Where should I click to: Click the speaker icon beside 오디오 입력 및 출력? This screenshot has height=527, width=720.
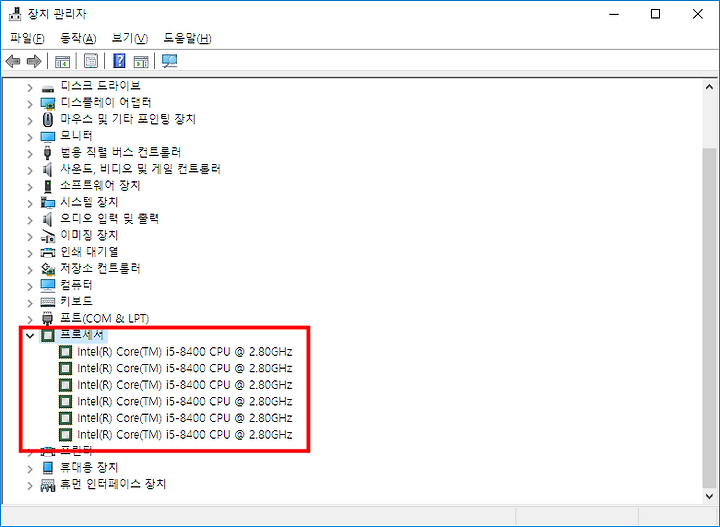[47, 219]
